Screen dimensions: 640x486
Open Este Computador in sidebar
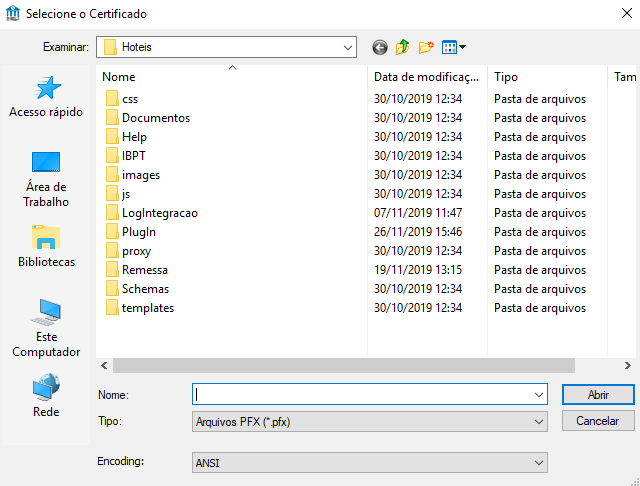click(x=46, y=328)
